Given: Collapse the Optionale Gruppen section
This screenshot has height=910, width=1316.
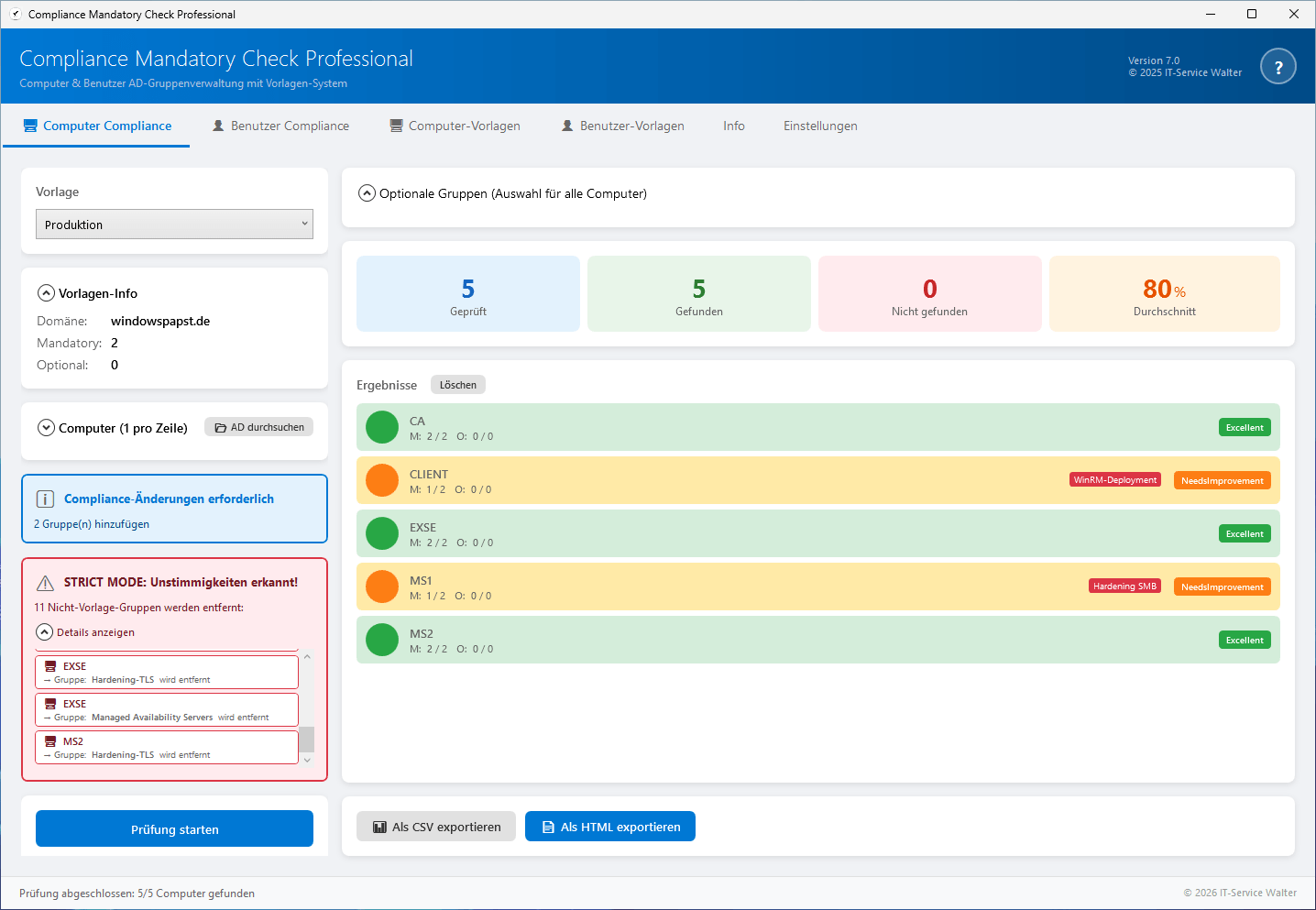Looking at the screenshot, I should pyautogui.click(x=367, y=193).
